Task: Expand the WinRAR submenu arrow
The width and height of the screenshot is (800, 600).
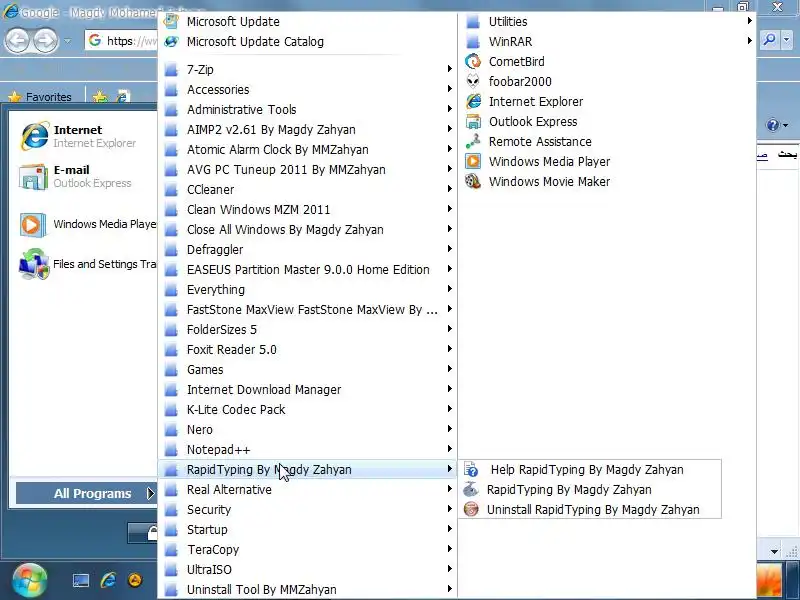Action: pyautogui.click(x=749, y=41)
